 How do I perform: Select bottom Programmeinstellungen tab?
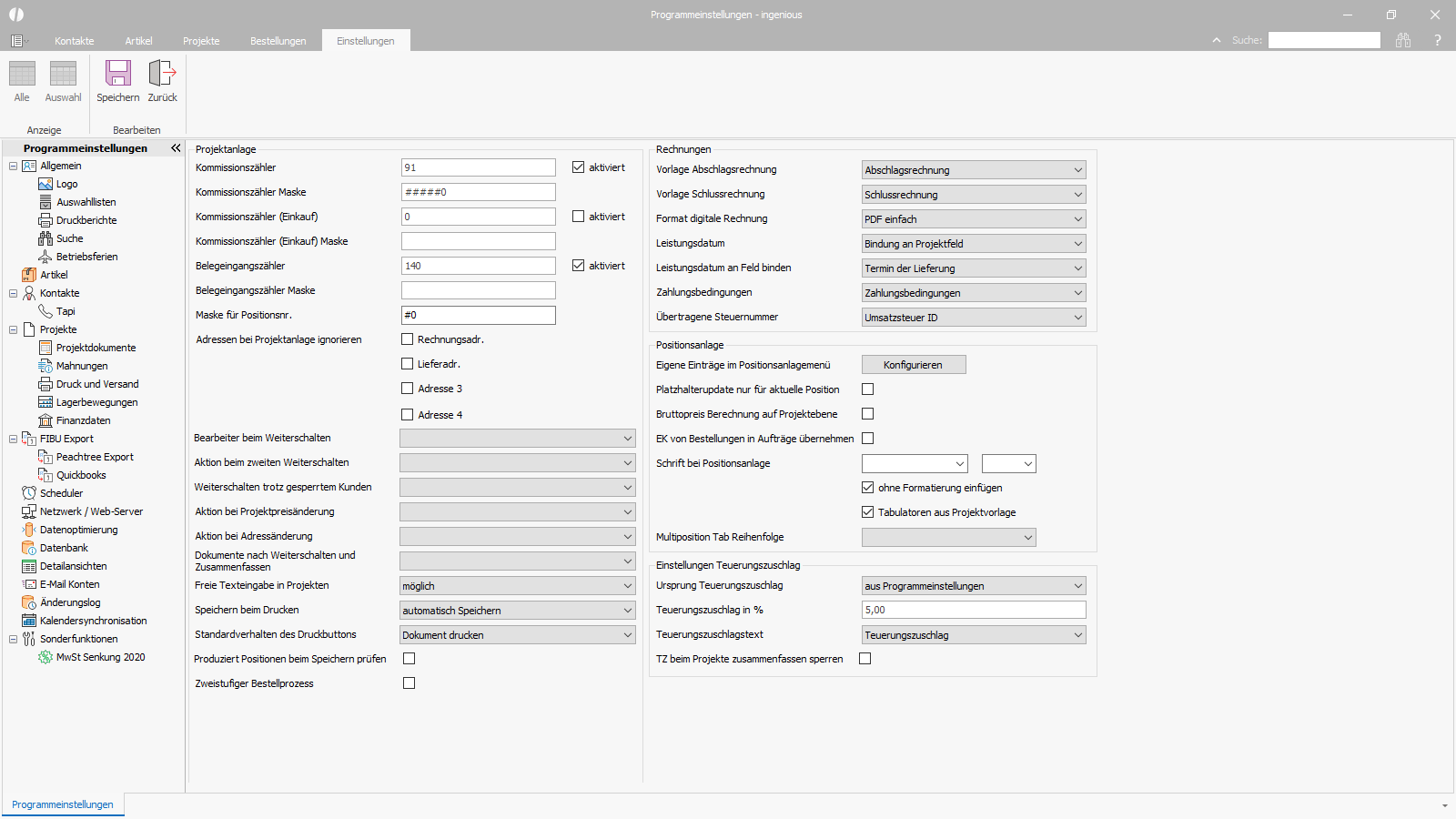[63, 804]
